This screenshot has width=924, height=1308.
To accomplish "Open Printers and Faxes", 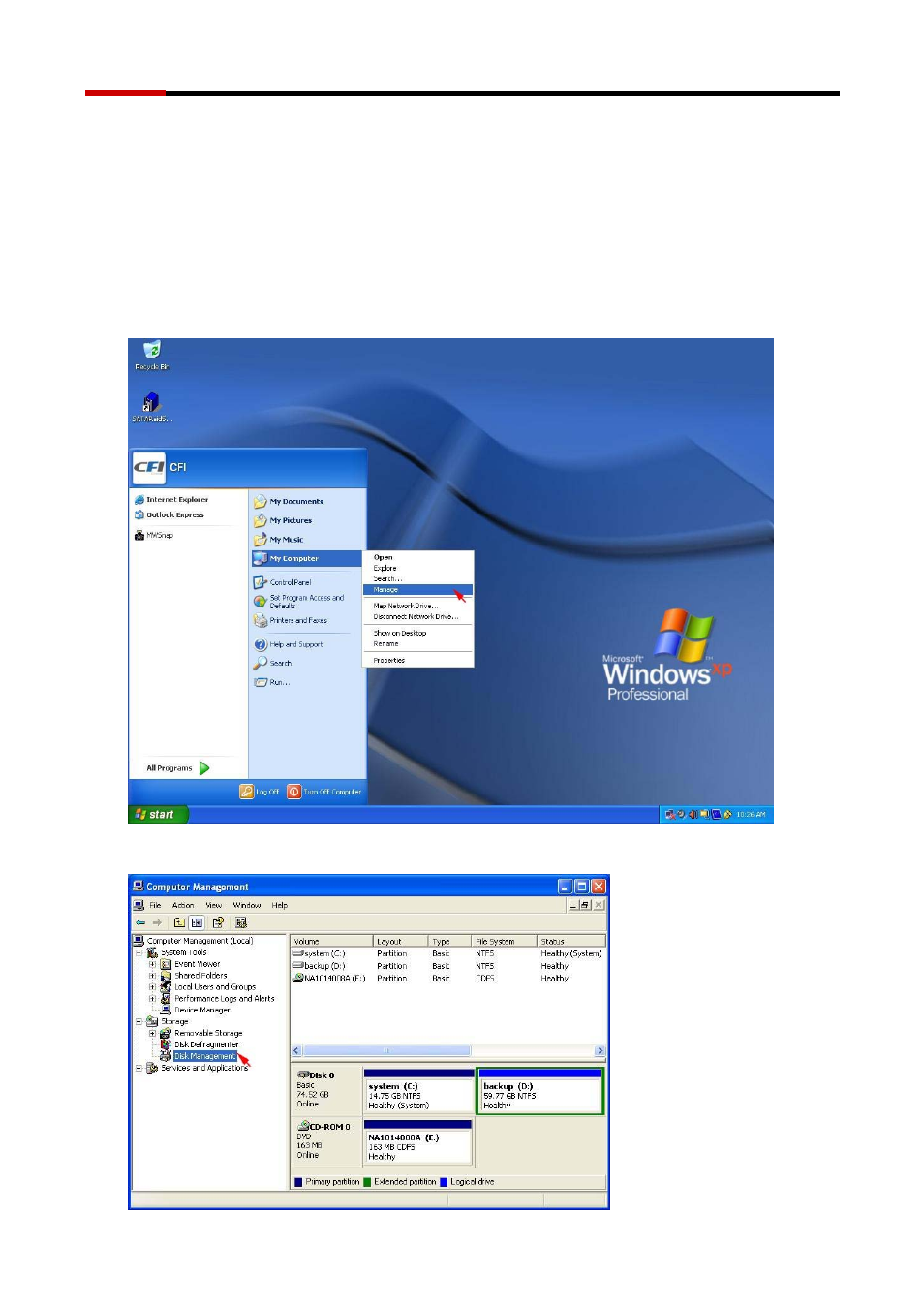I will [291, 621].
